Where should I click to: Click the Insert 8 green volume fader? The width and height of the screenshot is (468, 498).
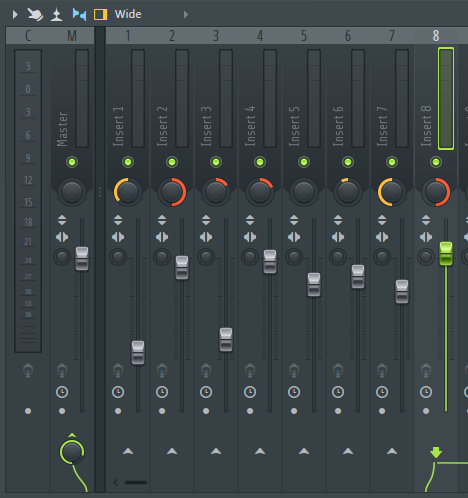tap(446, 254)
